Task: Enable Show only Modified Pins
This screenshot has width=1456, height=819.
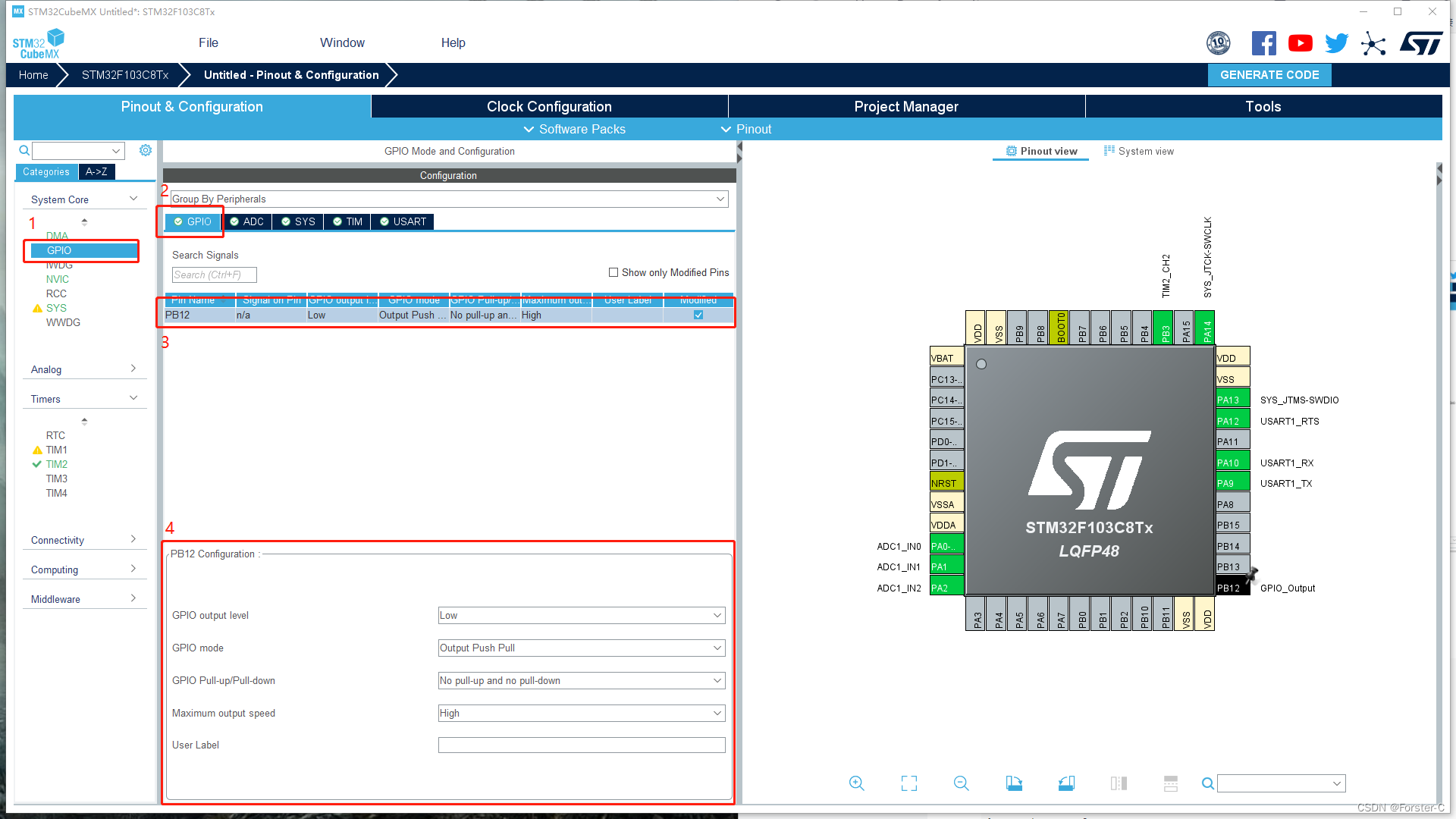Action: [x=613, y=272]
